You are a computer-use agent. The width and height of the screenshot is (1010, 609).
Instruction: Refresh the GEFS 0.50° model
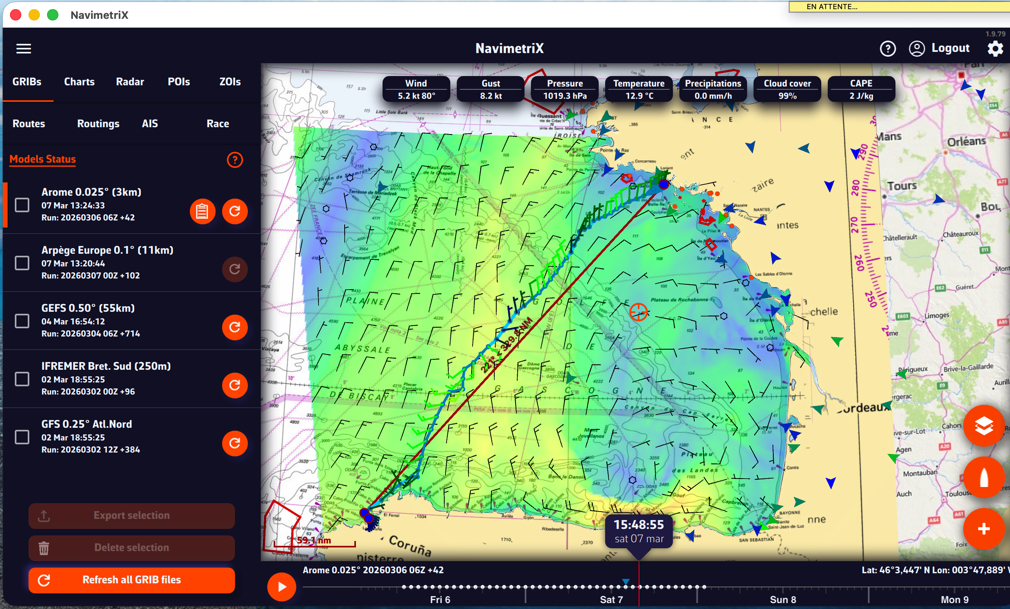tap(235, 327)
